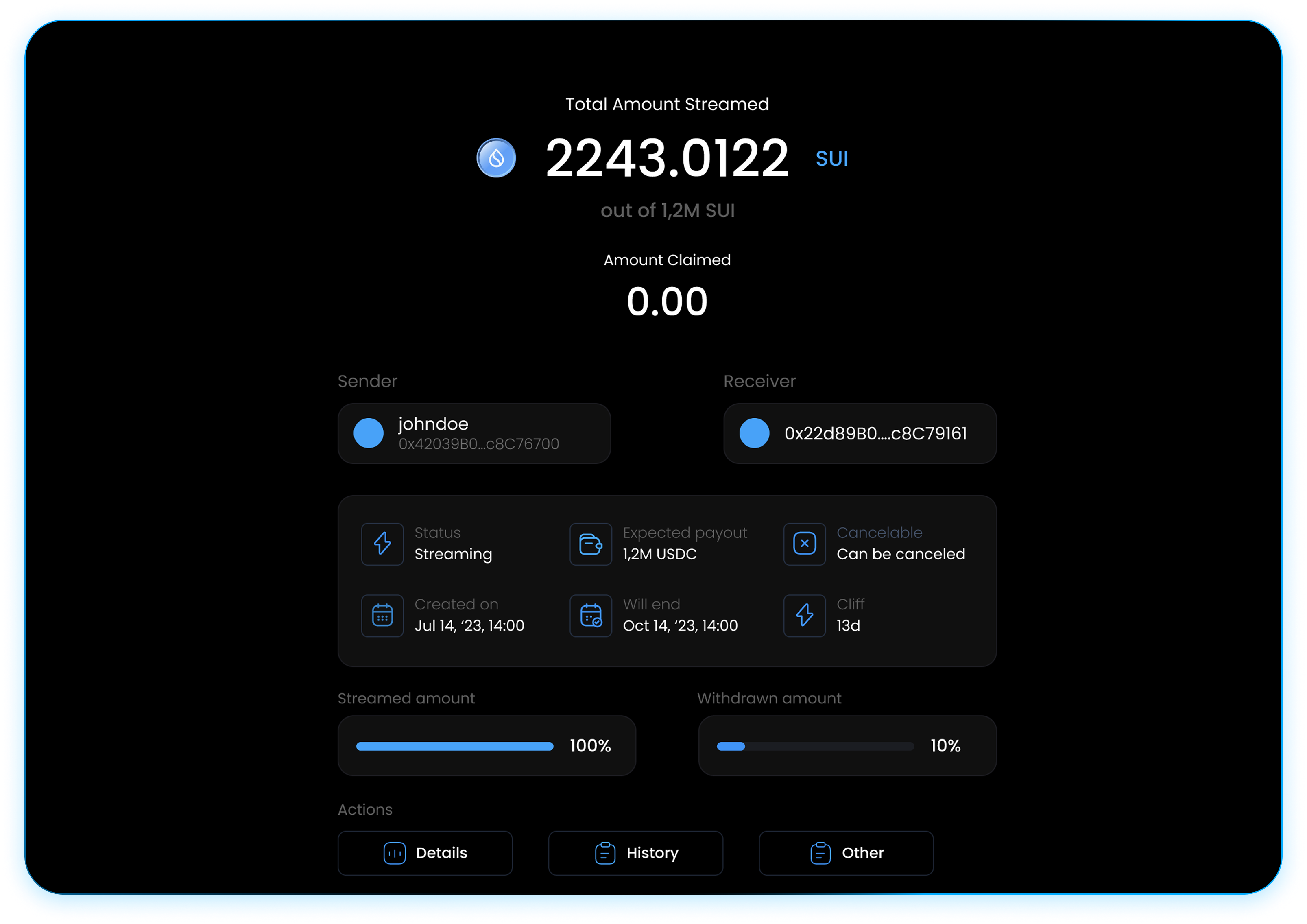Click johndoe's blue avatar circle
The height and width of the screenshot is (924, 1307).
[x=369, y=433]
